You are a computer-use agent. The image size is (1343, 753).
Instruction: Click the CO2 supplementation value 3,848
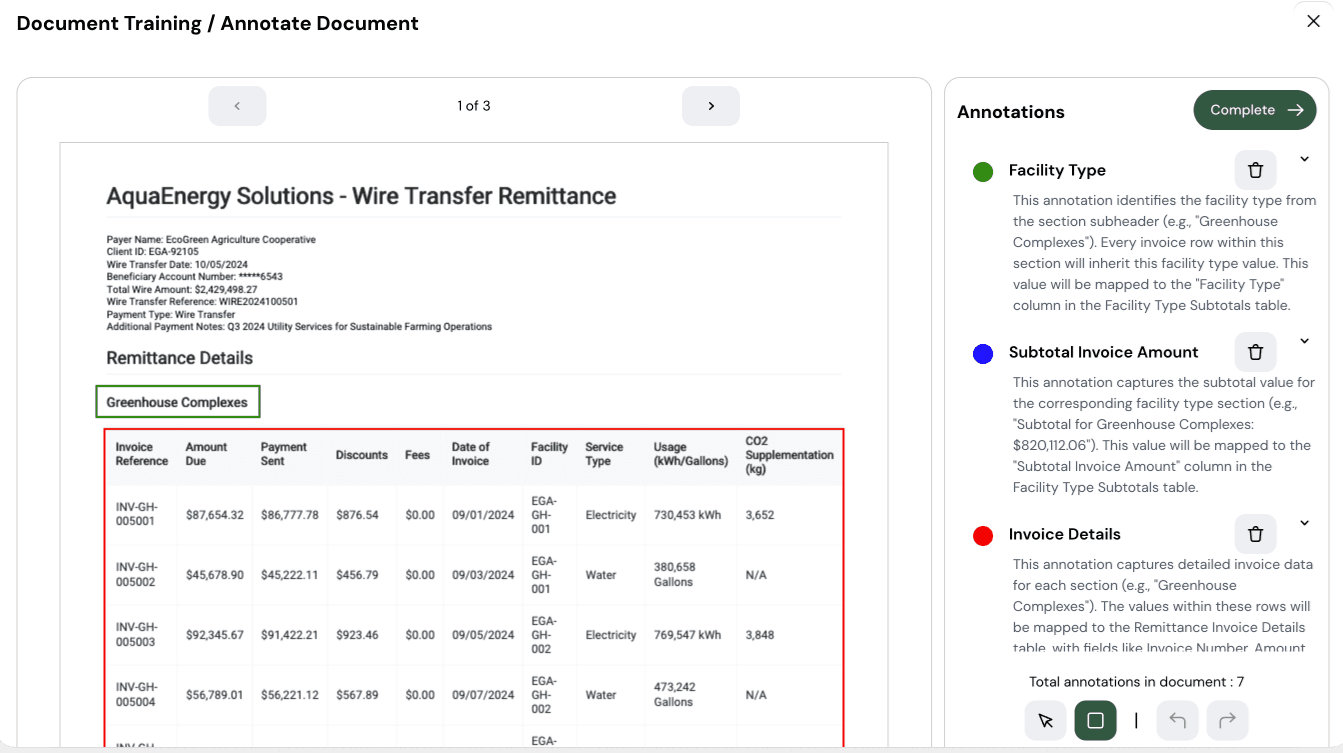point(760,635)
